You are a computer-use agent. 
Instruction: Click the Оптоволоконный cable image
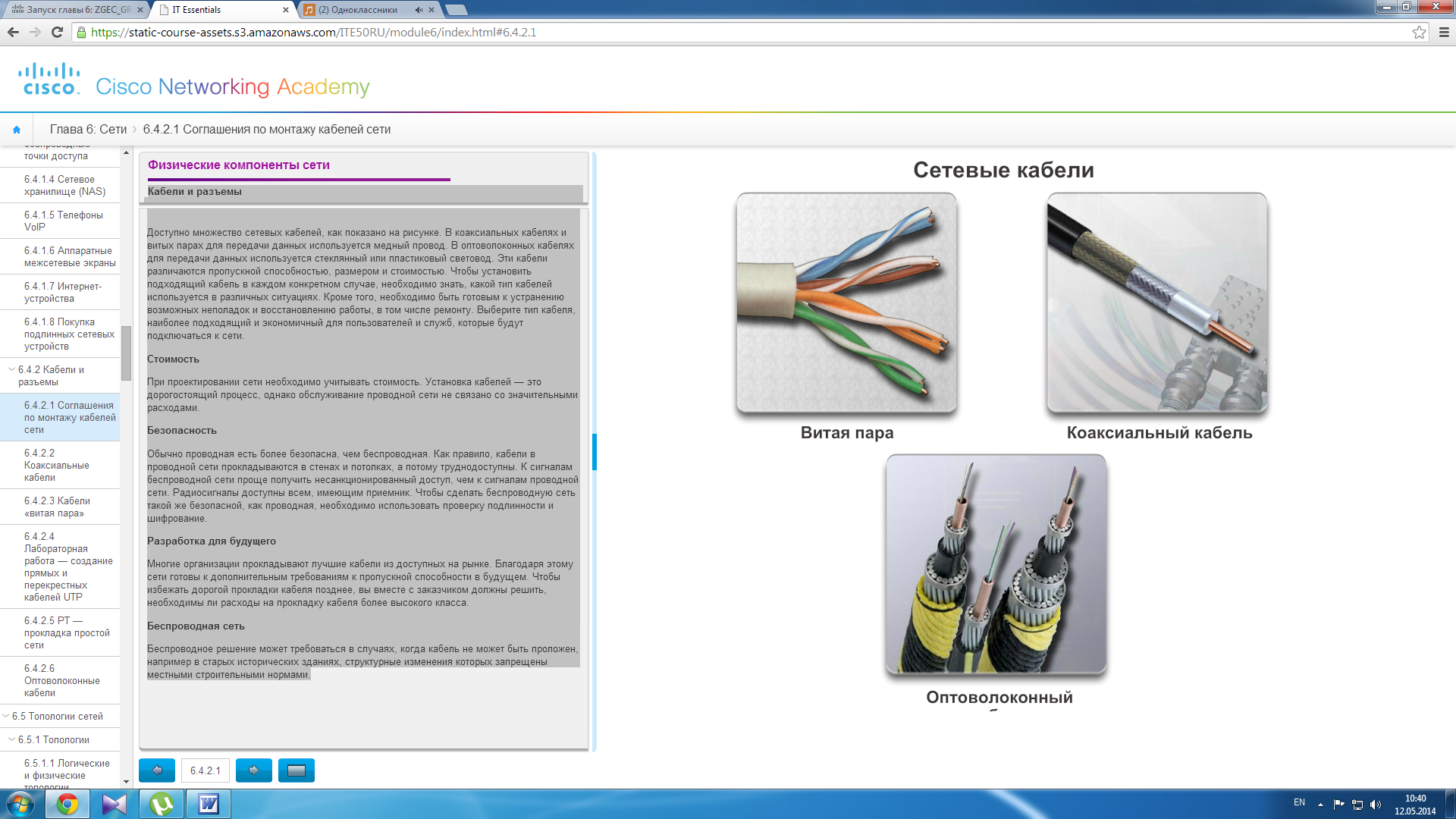[996, 564]
